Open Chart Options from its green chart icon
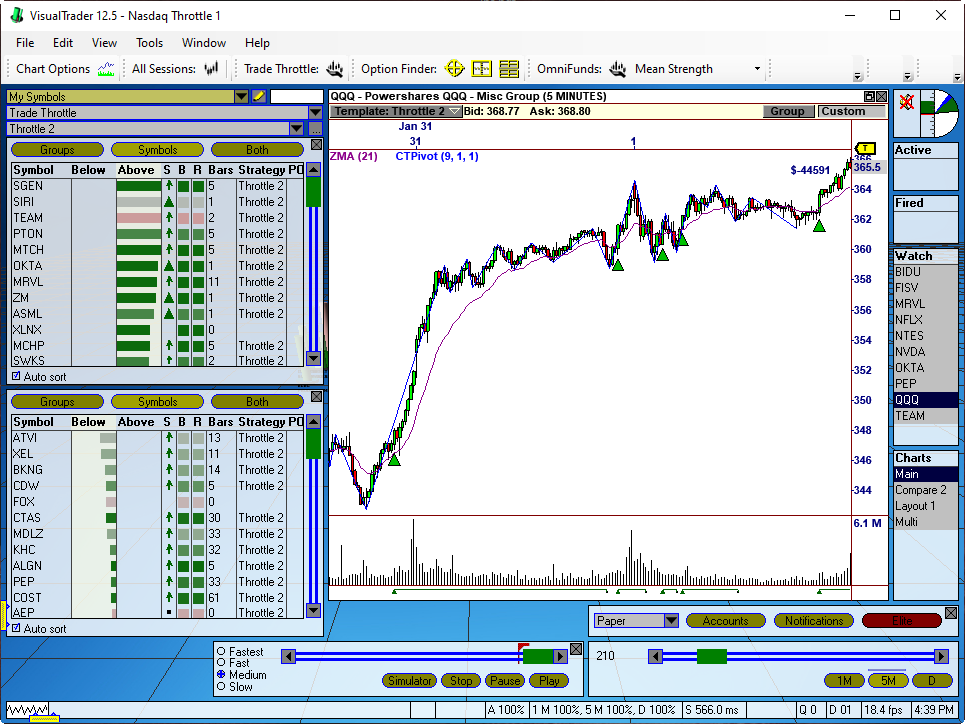 pyautogui.click(x=106, y=69)
